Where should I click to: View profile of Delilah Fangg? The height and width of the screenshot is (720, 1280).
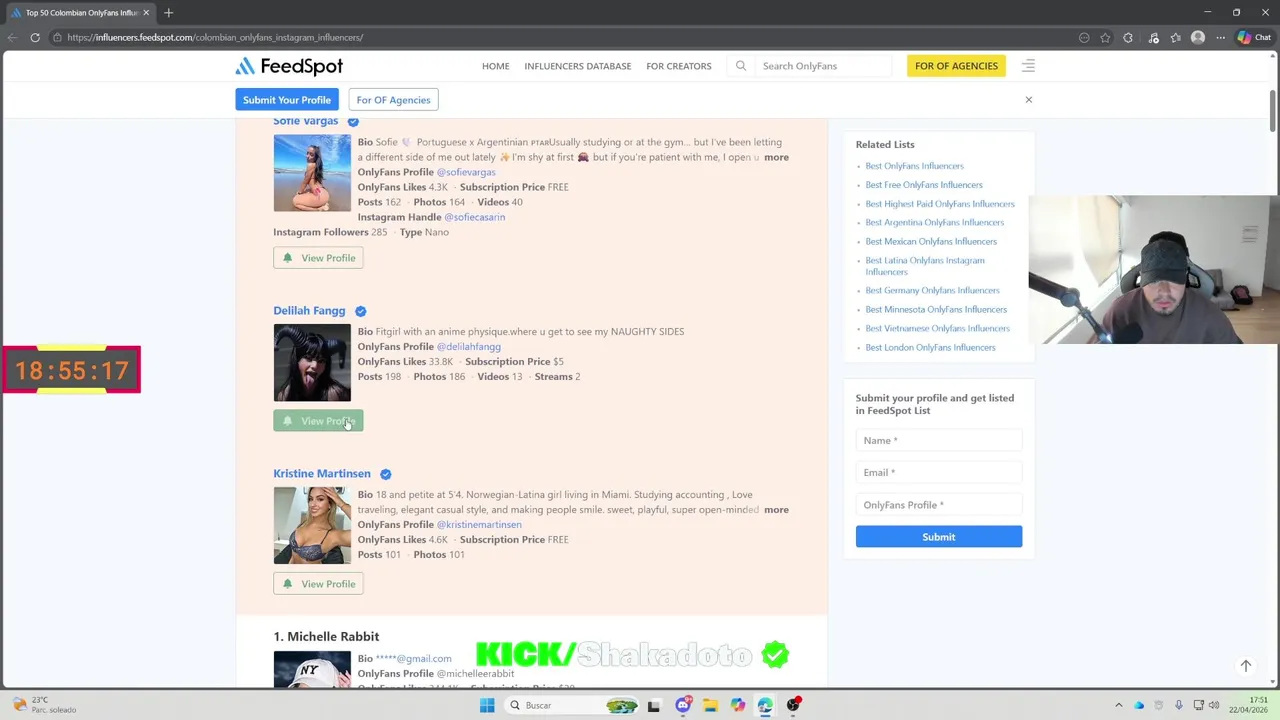point(318,421)
